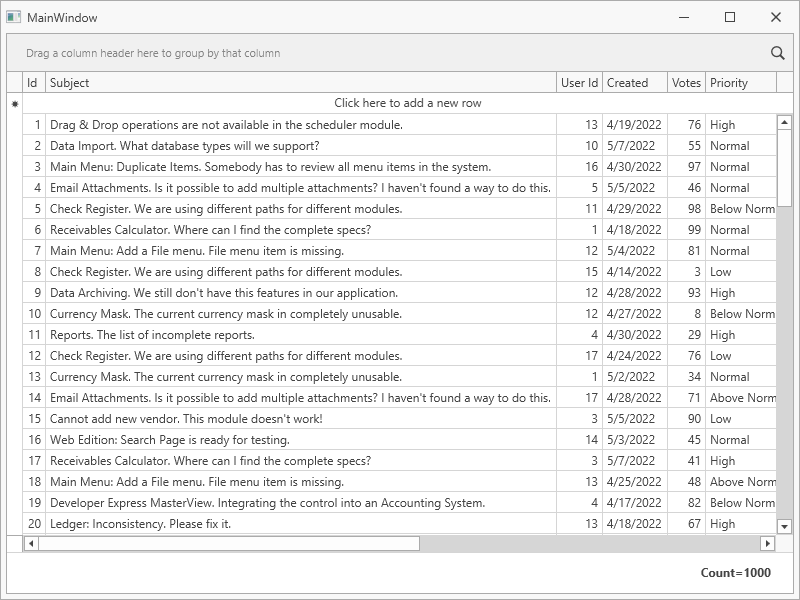
Task: Select row 8 Check Register subject cell
Action: 301,271
